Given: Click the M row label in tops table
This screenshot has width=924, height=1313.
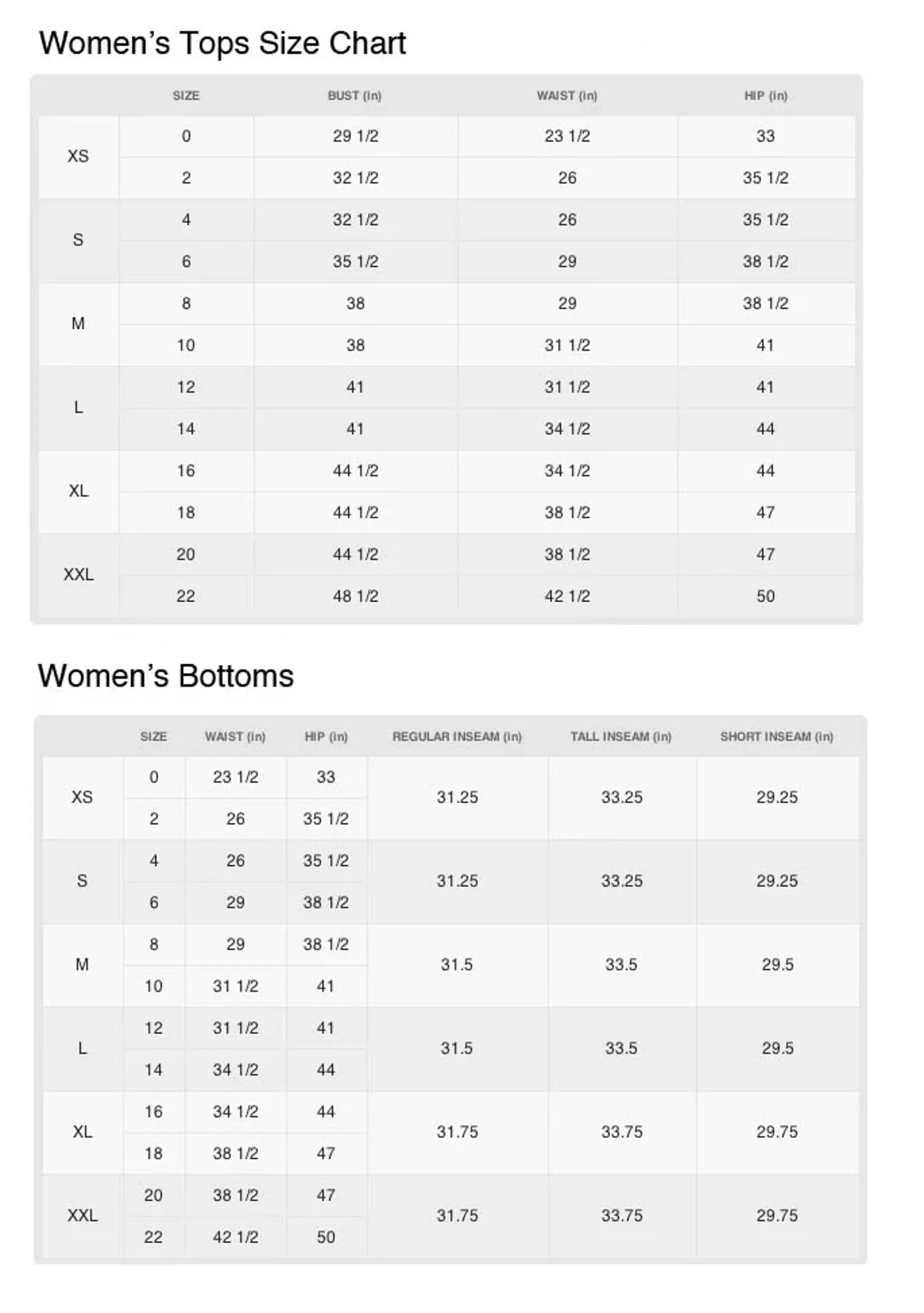Looking at the screenshot, I should 78,324.
